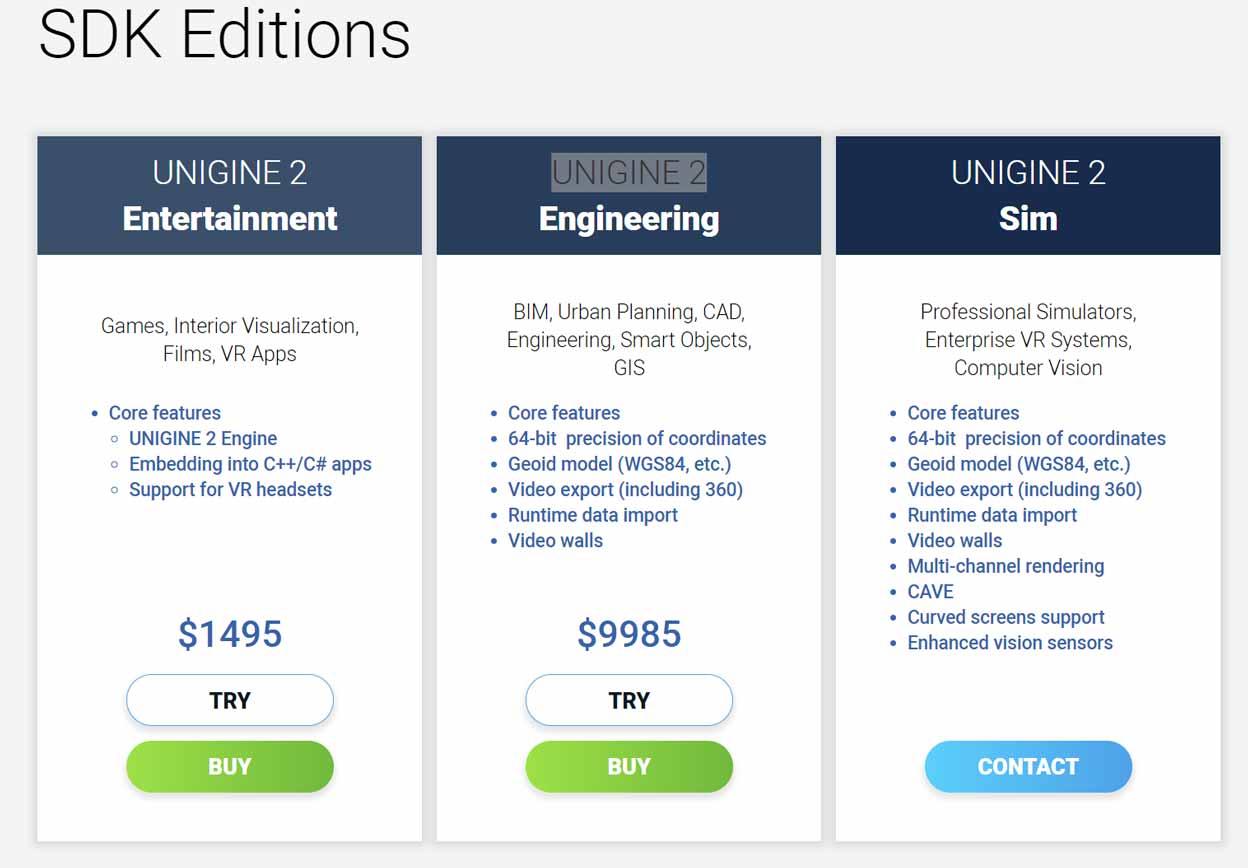Click the UNIGINE 2 Entertainment header

pyautogui.click(x=229, y=196)
